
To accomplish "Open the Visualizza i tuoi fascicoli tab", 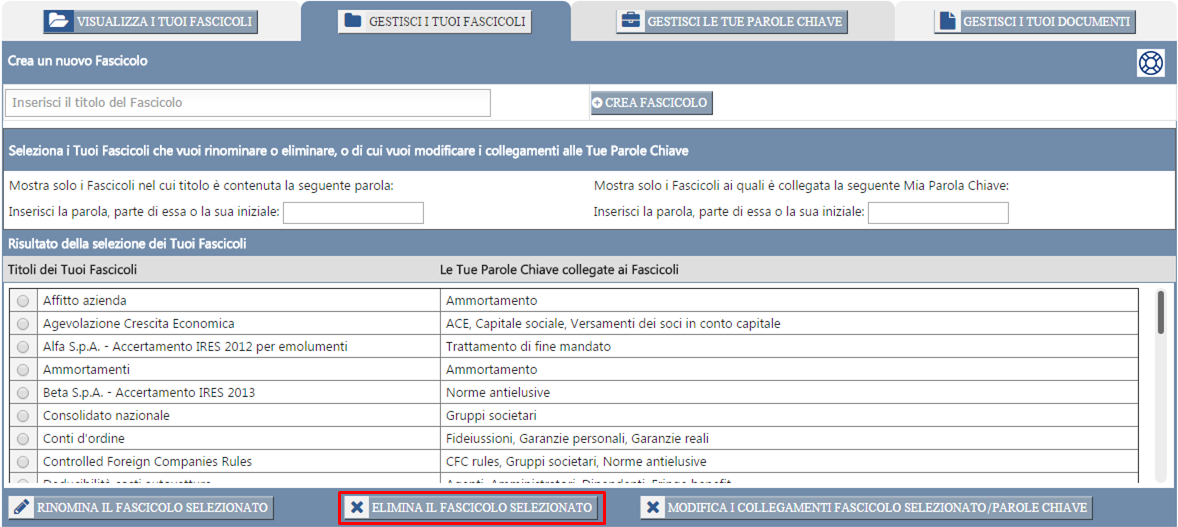I will [x=151, y=21].
